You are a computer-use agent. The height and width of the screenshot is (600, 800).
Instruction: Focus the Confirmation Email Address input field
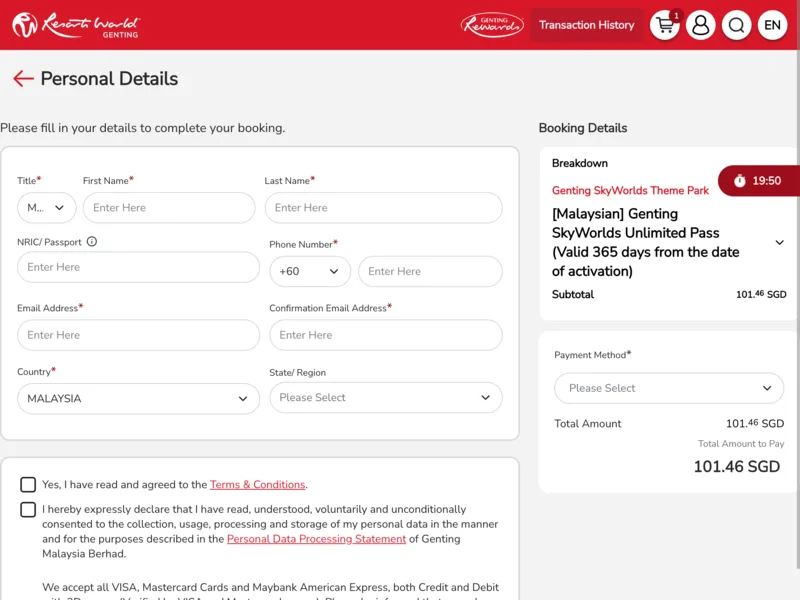point(386,335)
